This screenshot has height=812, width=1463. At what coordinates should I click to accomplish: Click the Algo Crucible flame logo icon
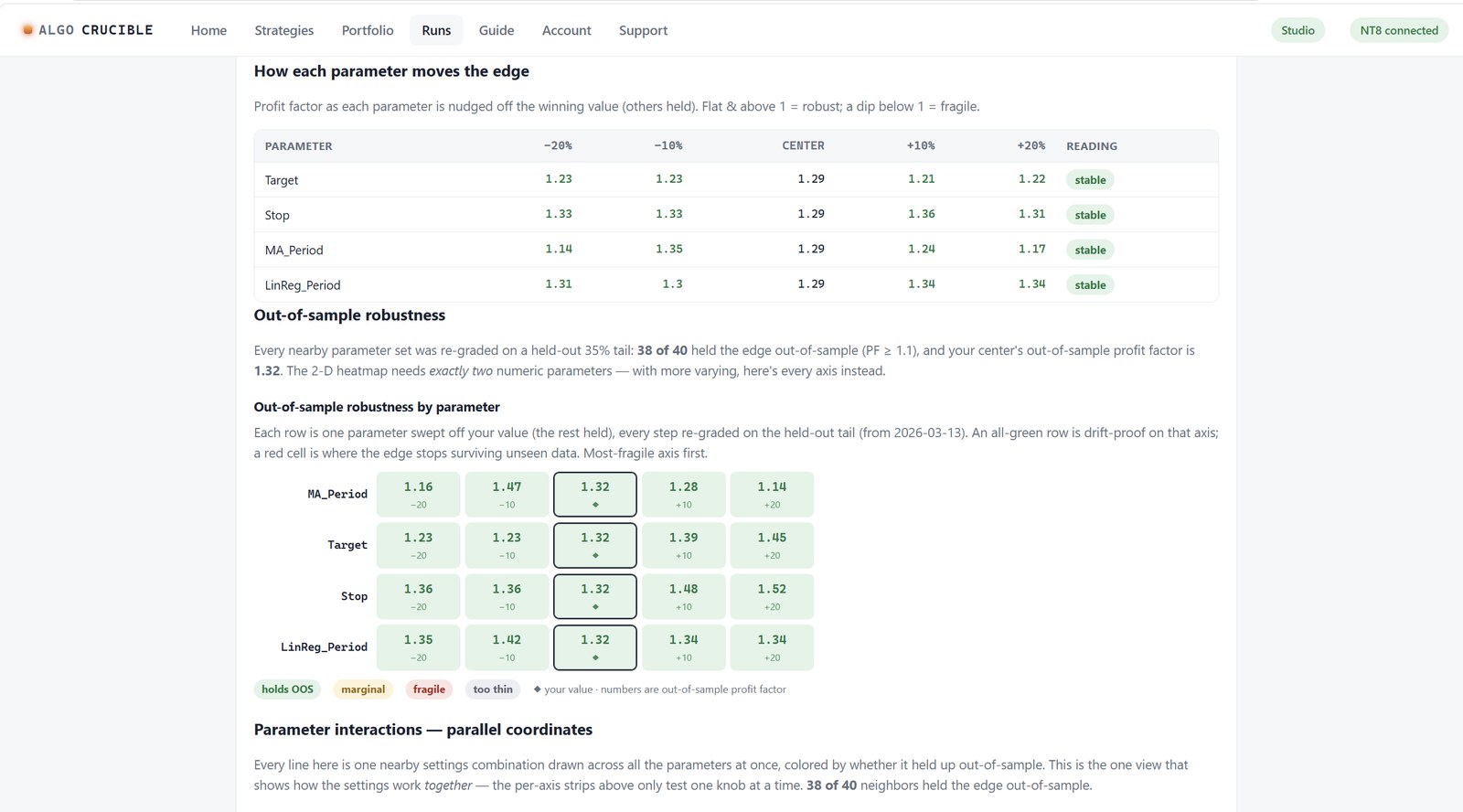click(27, 30)
